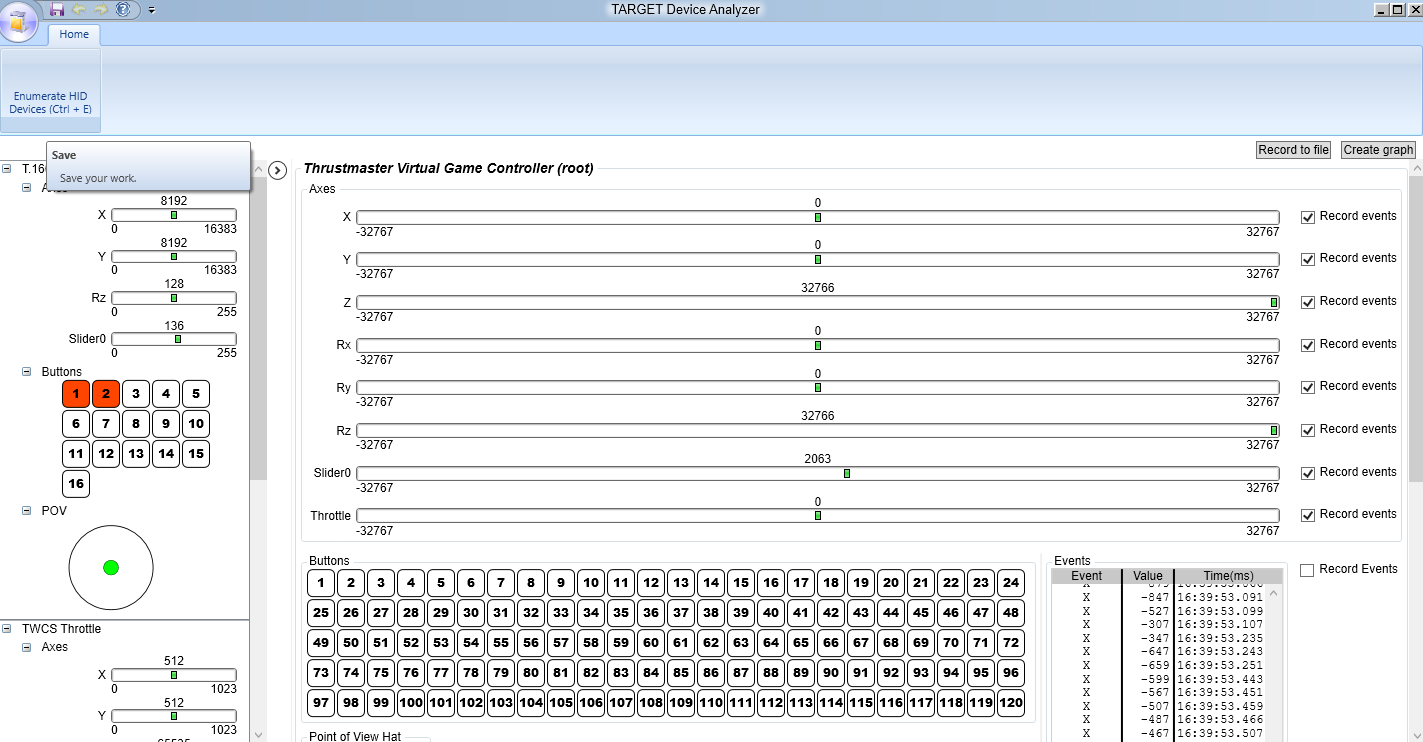Click the Time(ms) column header
The image size is (1423, 742).
pos(1228,576)
